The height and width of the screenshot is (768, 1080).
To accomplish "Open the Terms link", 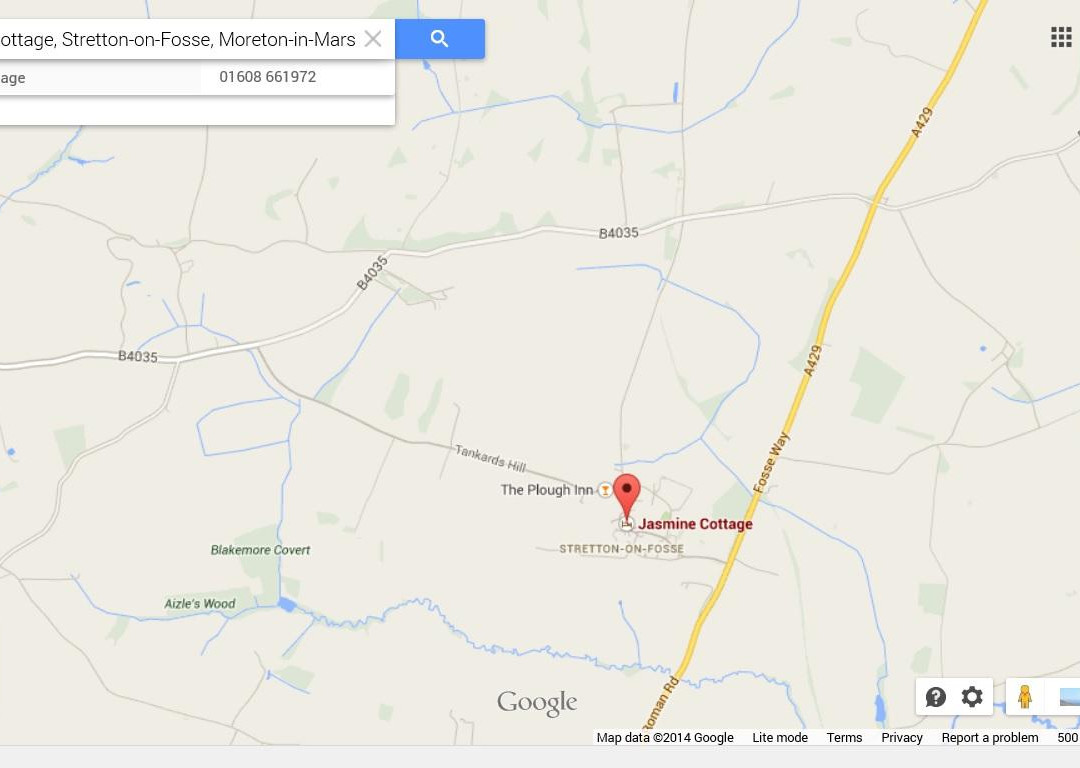I will (844, 738).
